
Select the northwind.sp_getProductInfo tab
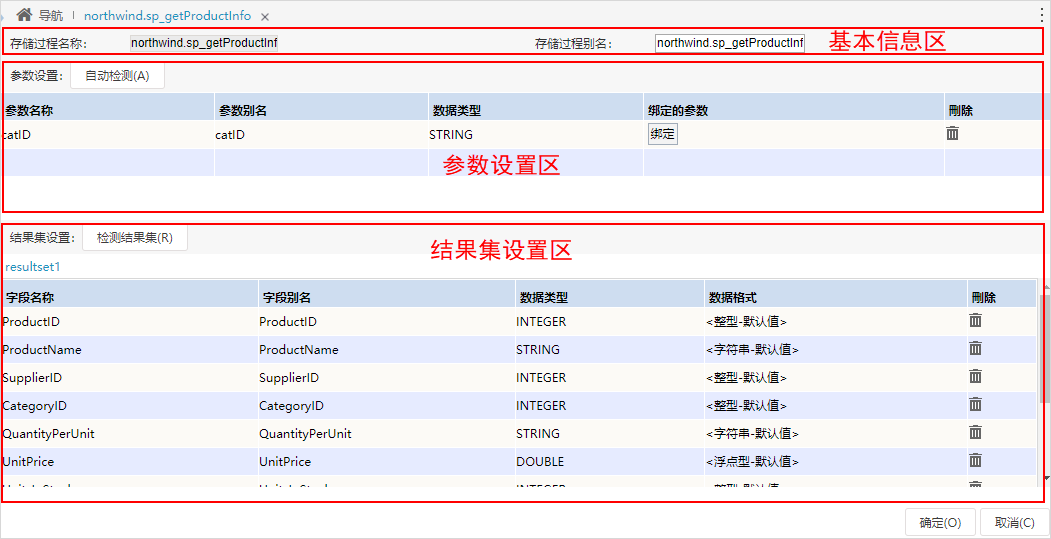coord(168,15)
